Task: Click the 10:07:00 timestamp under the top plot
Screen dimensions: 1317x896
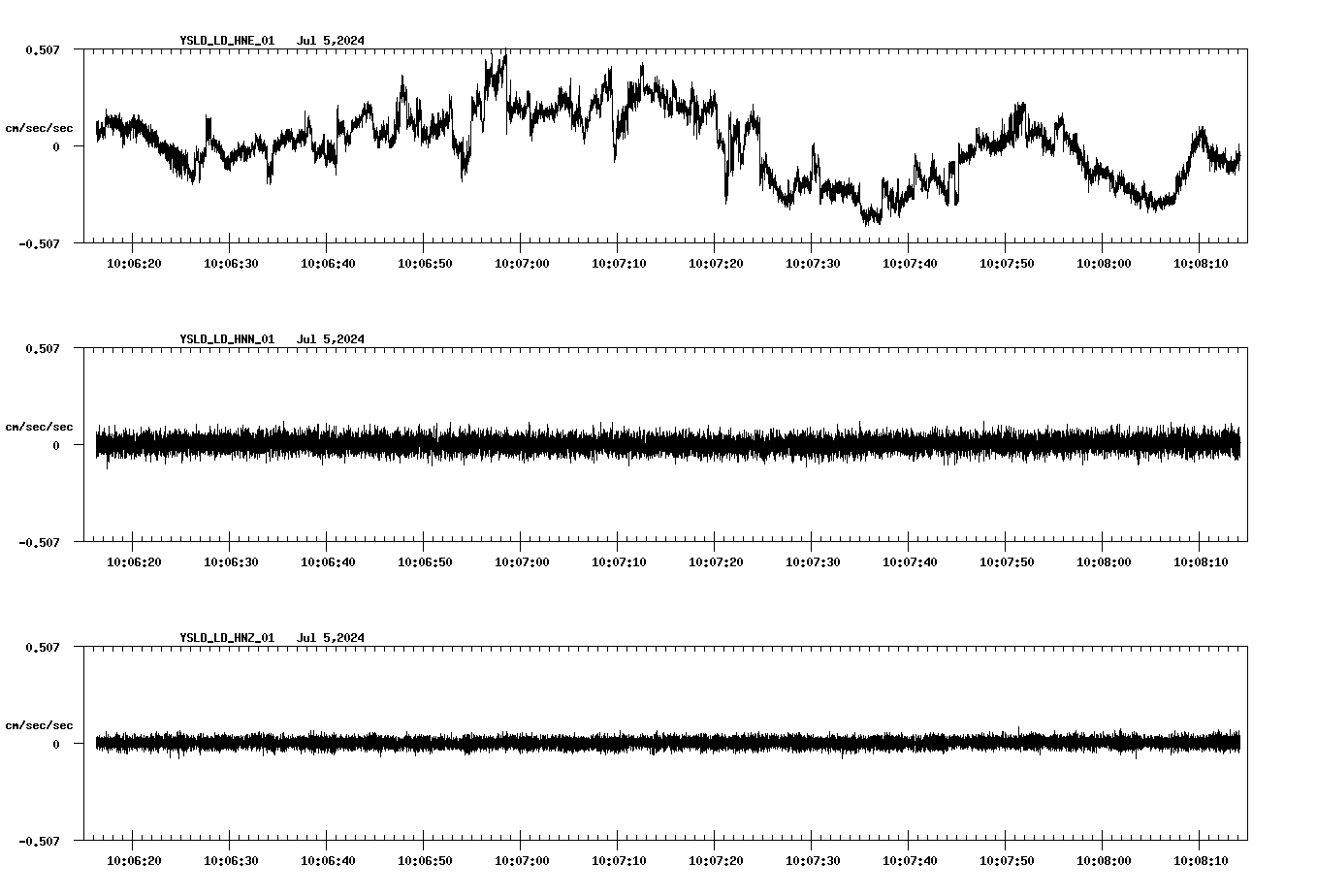Action: click(521, 261)
